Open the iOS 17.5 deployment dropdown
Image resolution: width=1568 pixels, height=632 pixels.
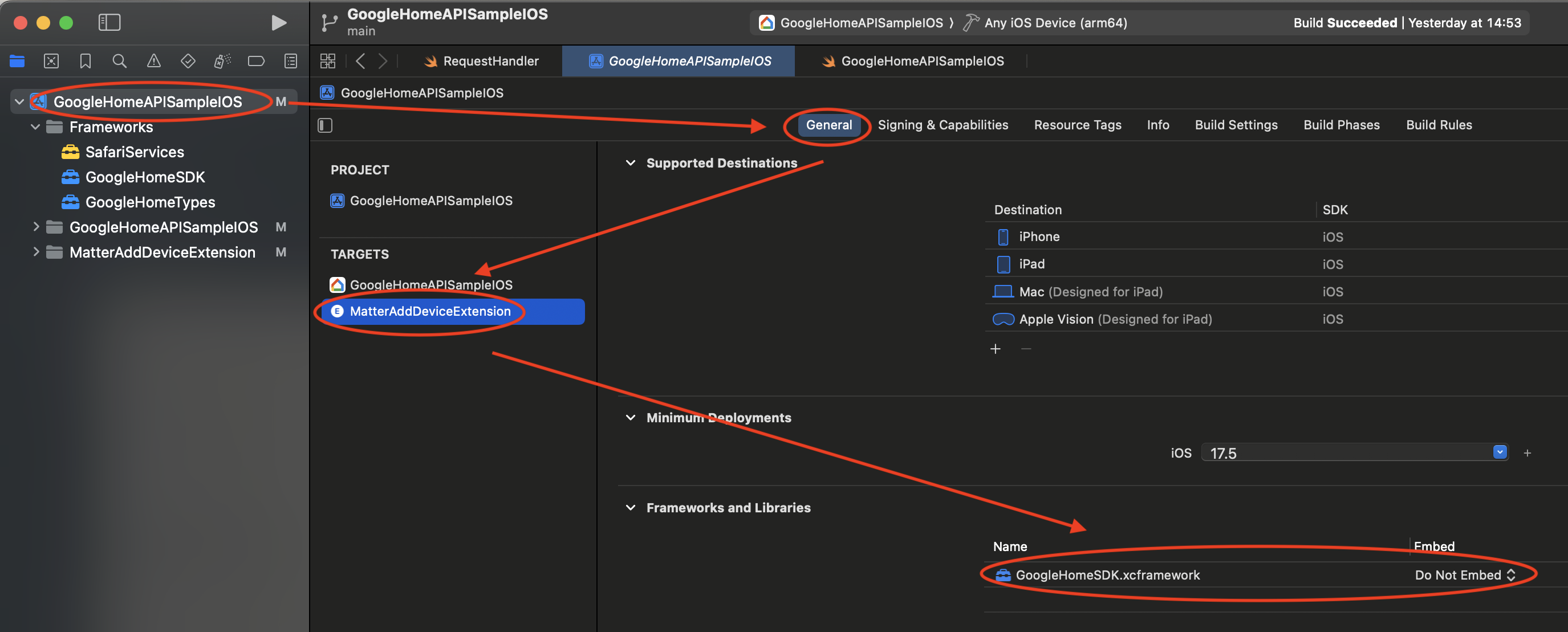[1499, 452]
